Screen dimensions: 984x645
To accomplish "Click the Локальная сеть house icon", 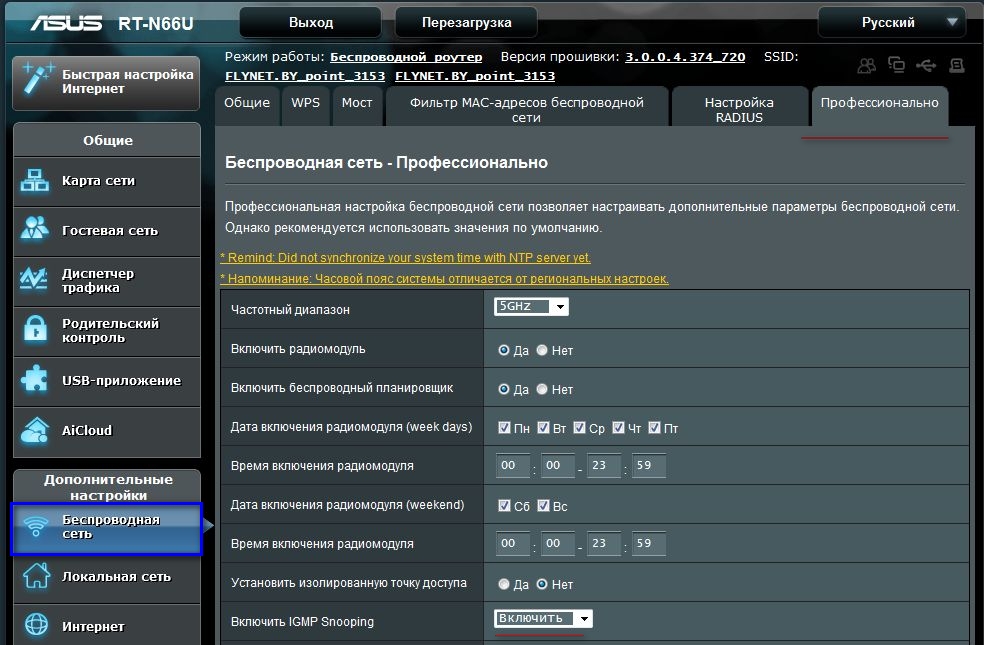I will (x=36, y=575).
